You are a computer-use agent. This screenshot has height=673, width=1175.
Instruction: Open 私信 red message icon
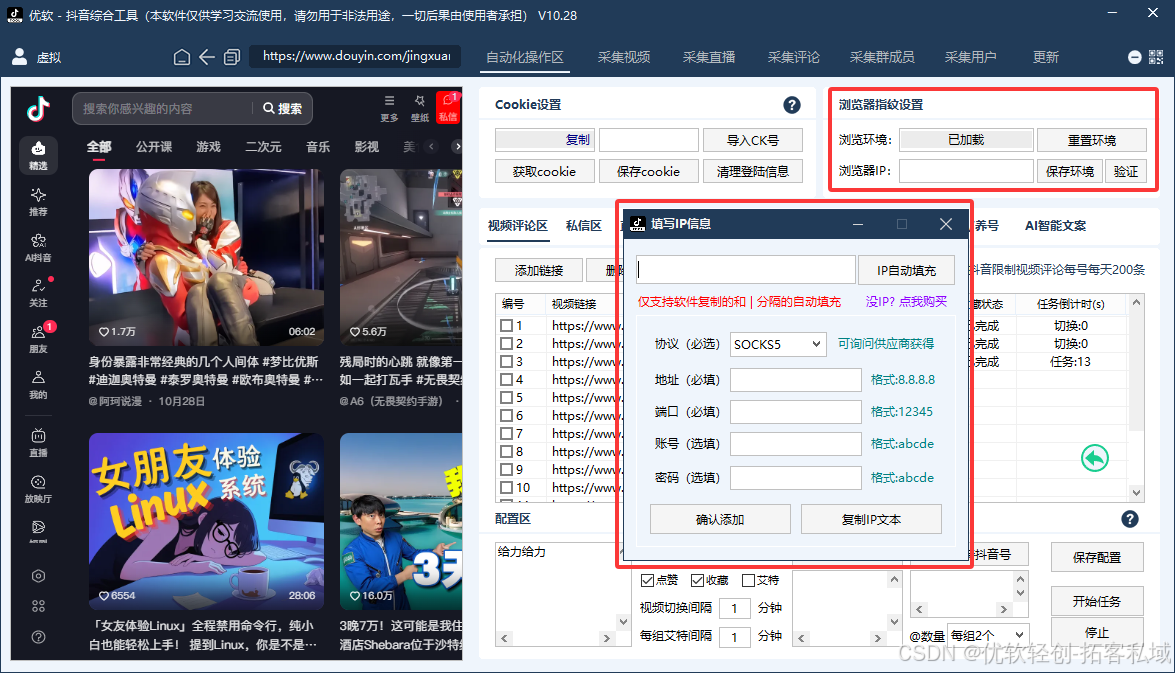click(448, 107)
